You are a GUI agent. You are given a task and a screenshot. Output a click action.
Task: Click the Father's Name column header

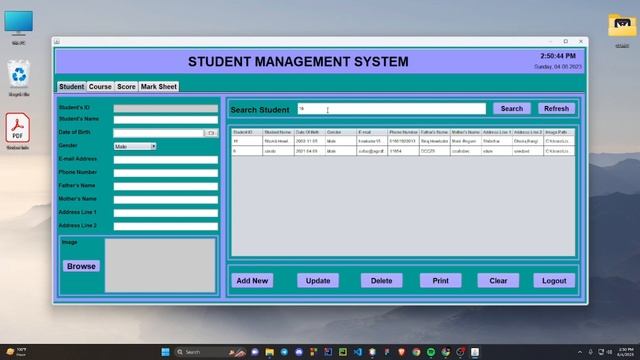point(435,132)
